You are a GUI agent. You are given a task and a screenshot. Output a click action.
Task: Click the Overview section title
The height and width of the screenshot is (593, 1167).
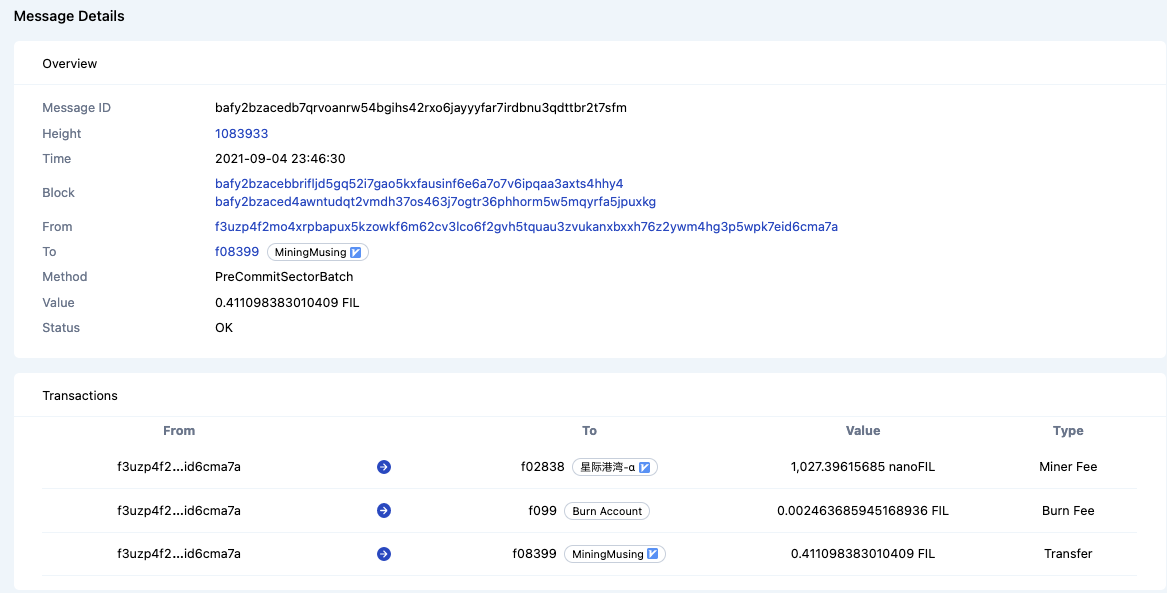tap(70, 64)
